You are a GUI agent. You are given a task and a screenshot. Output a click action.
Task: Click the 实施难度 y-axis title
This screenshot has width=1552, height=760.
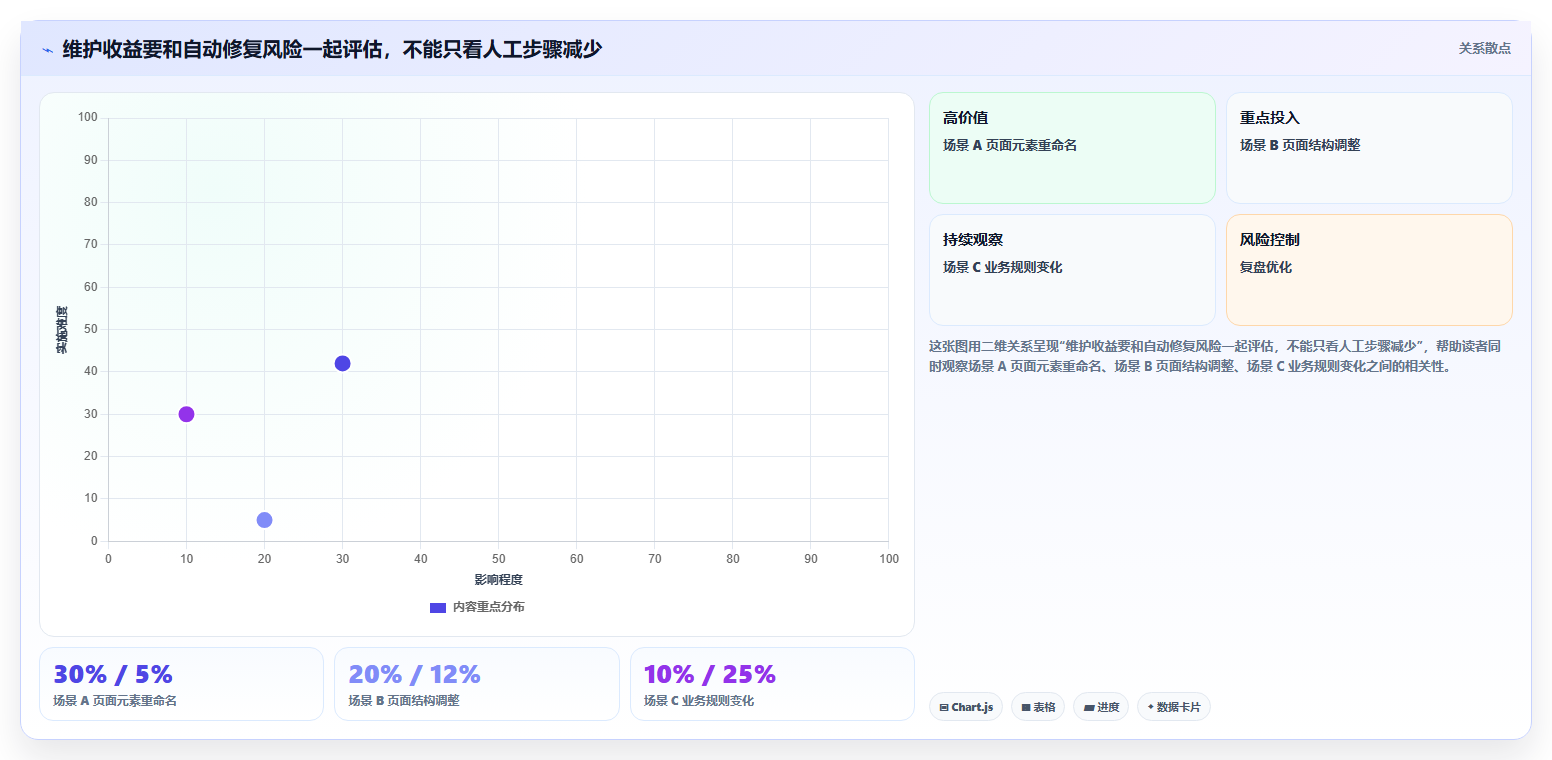[62, 330]
